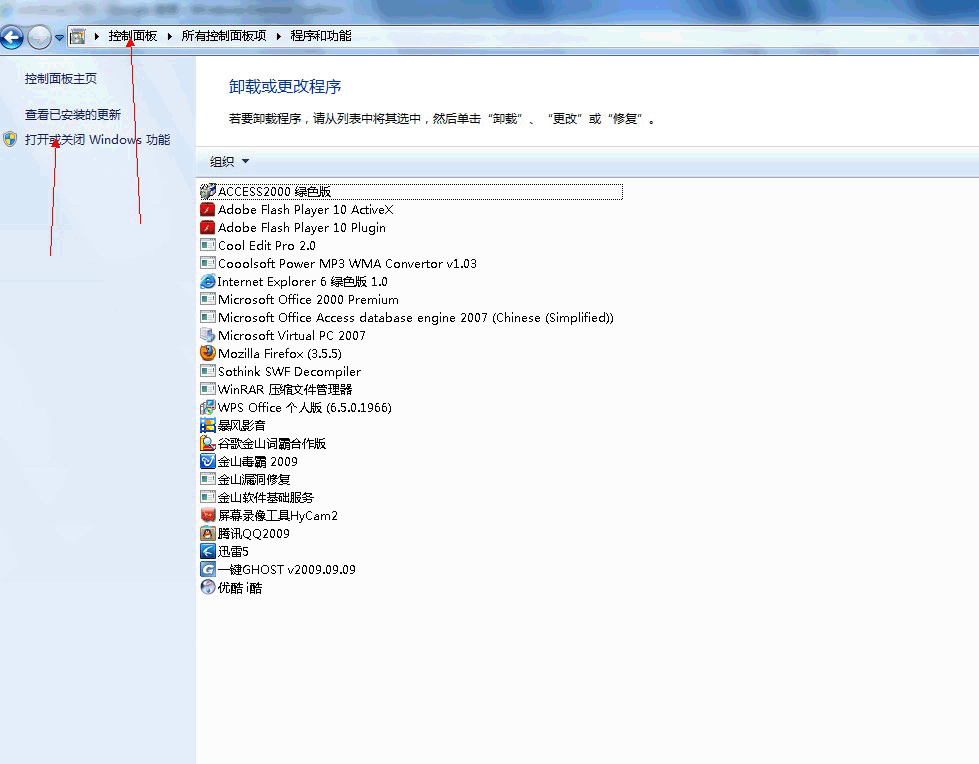Viewport: 979px width, 764px height.
Task: Click the 控制面板 breadcrumb
Action: (x=133, y=36)
